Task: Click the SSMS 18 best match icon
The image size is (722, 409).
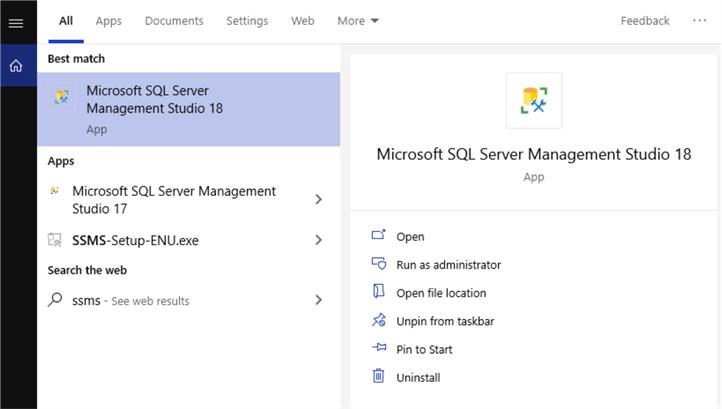Action: pyautogui.click(x=62, y=98)
